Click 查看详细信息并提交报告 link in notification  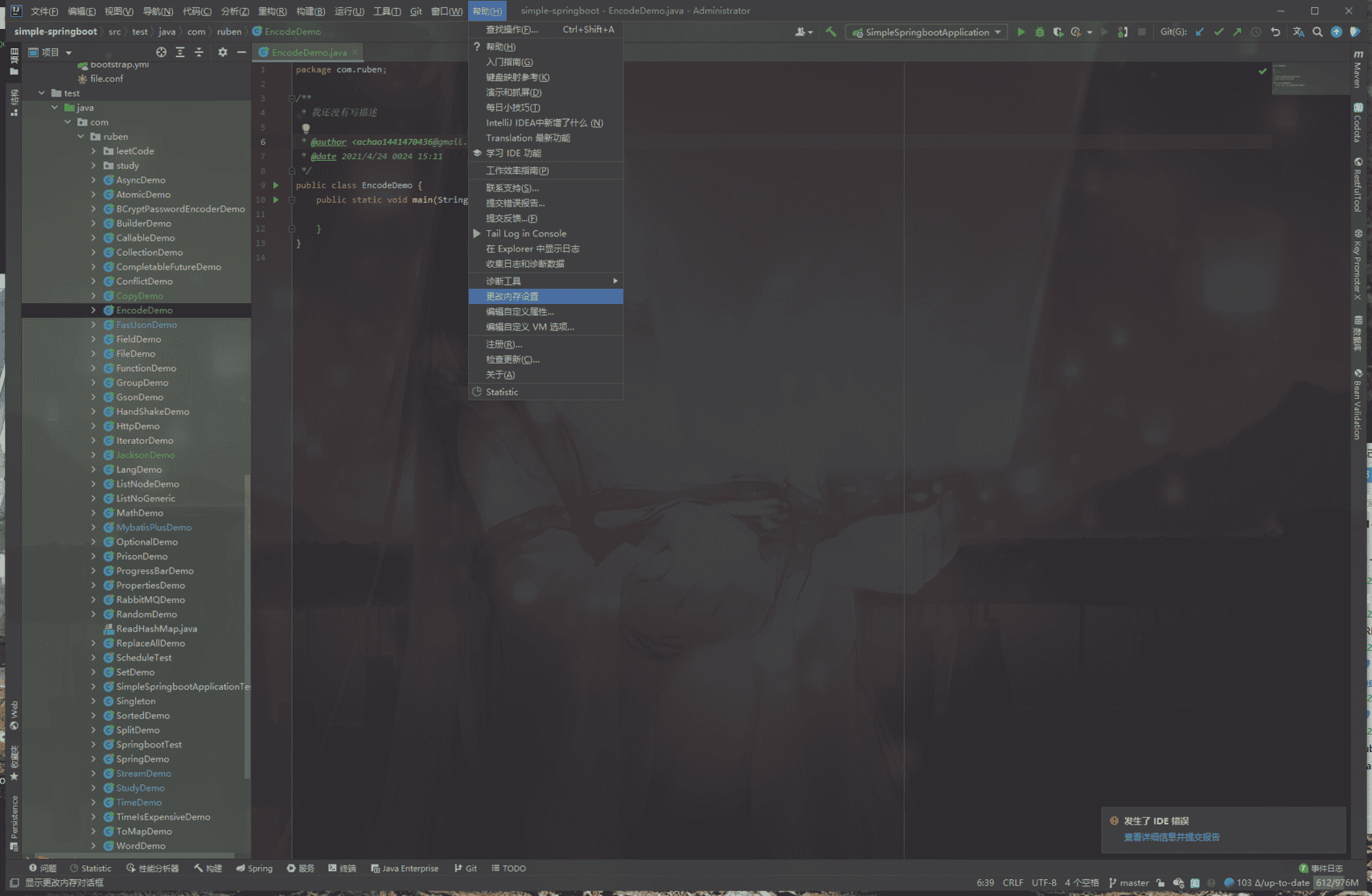[1171, 837]
